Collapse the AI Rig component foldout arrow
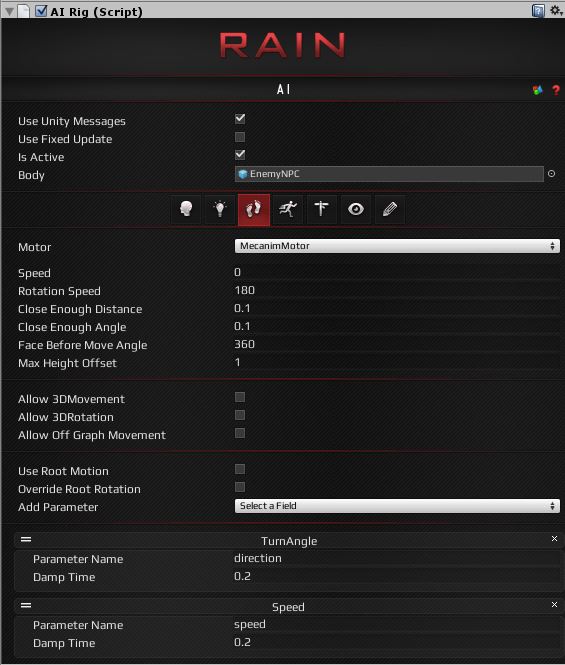Screen dimensions: 565x665 click(9, 11)
